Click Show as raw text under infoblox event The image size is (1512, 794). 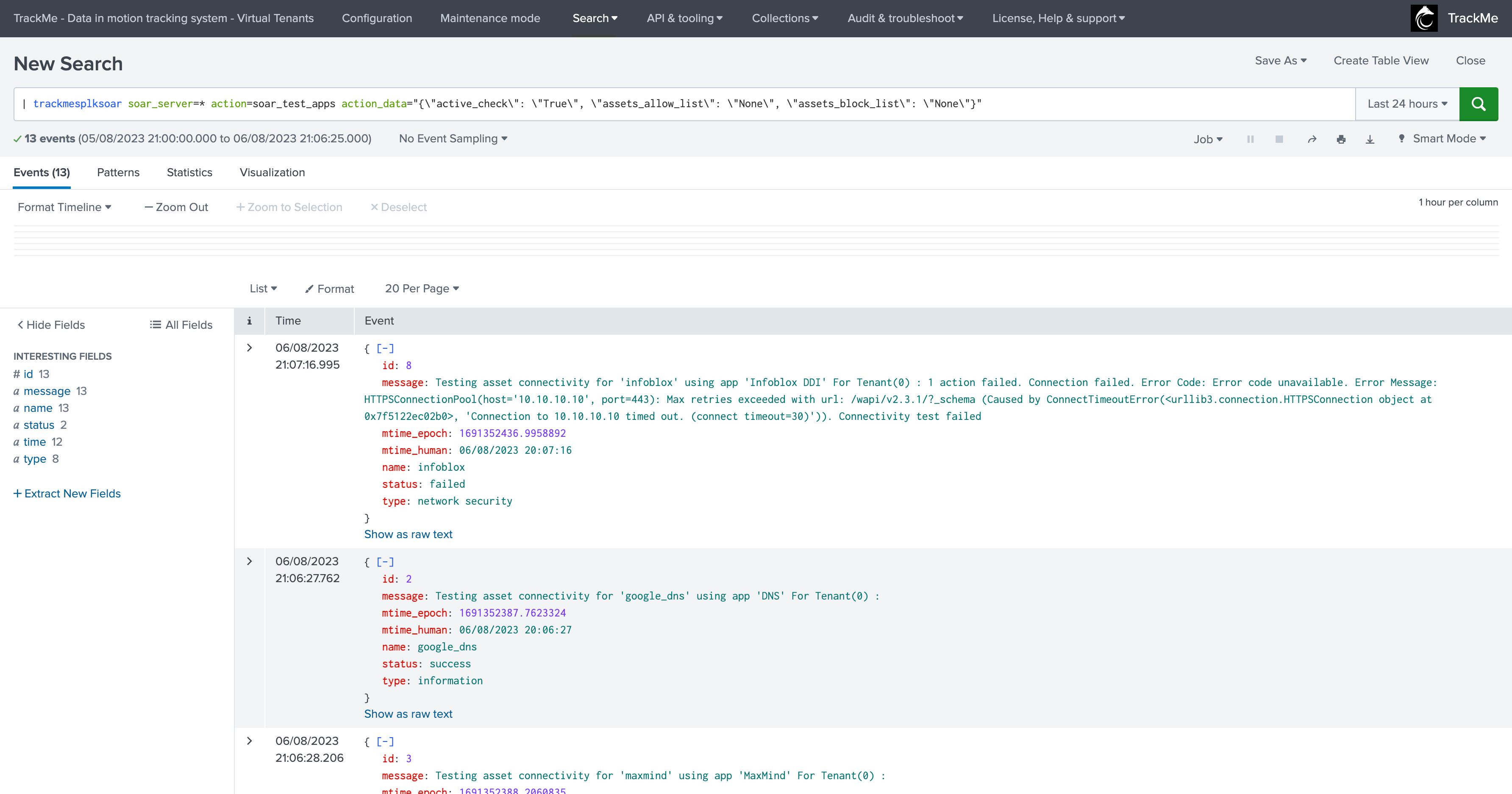(408, 534)
